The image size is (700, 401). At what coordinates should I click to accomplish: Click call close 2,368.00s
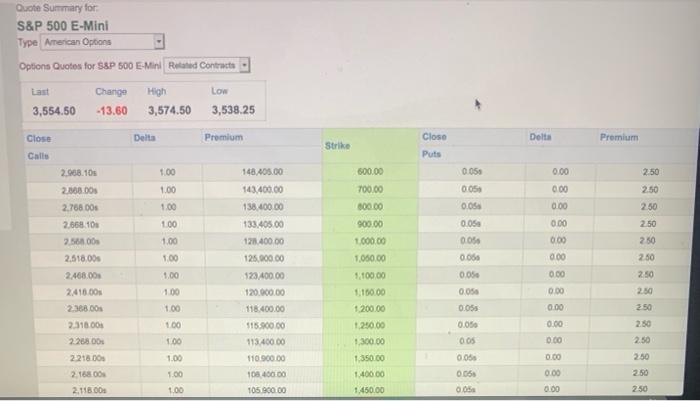pos(85,309)
